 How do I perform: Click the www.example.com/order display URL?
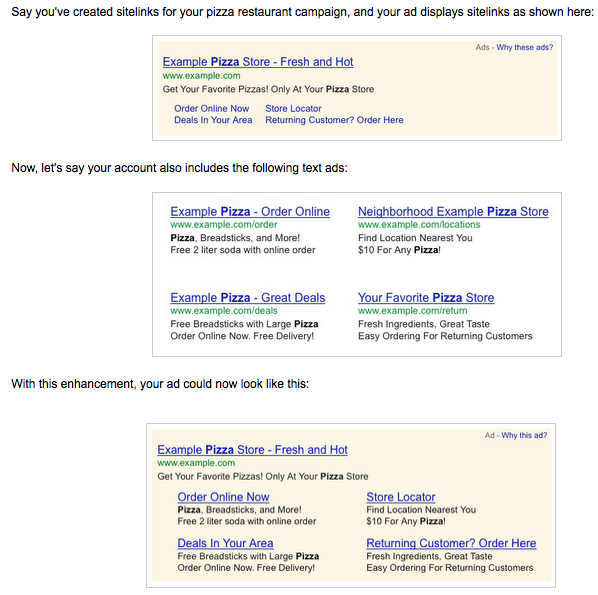[x=224, y=225]
